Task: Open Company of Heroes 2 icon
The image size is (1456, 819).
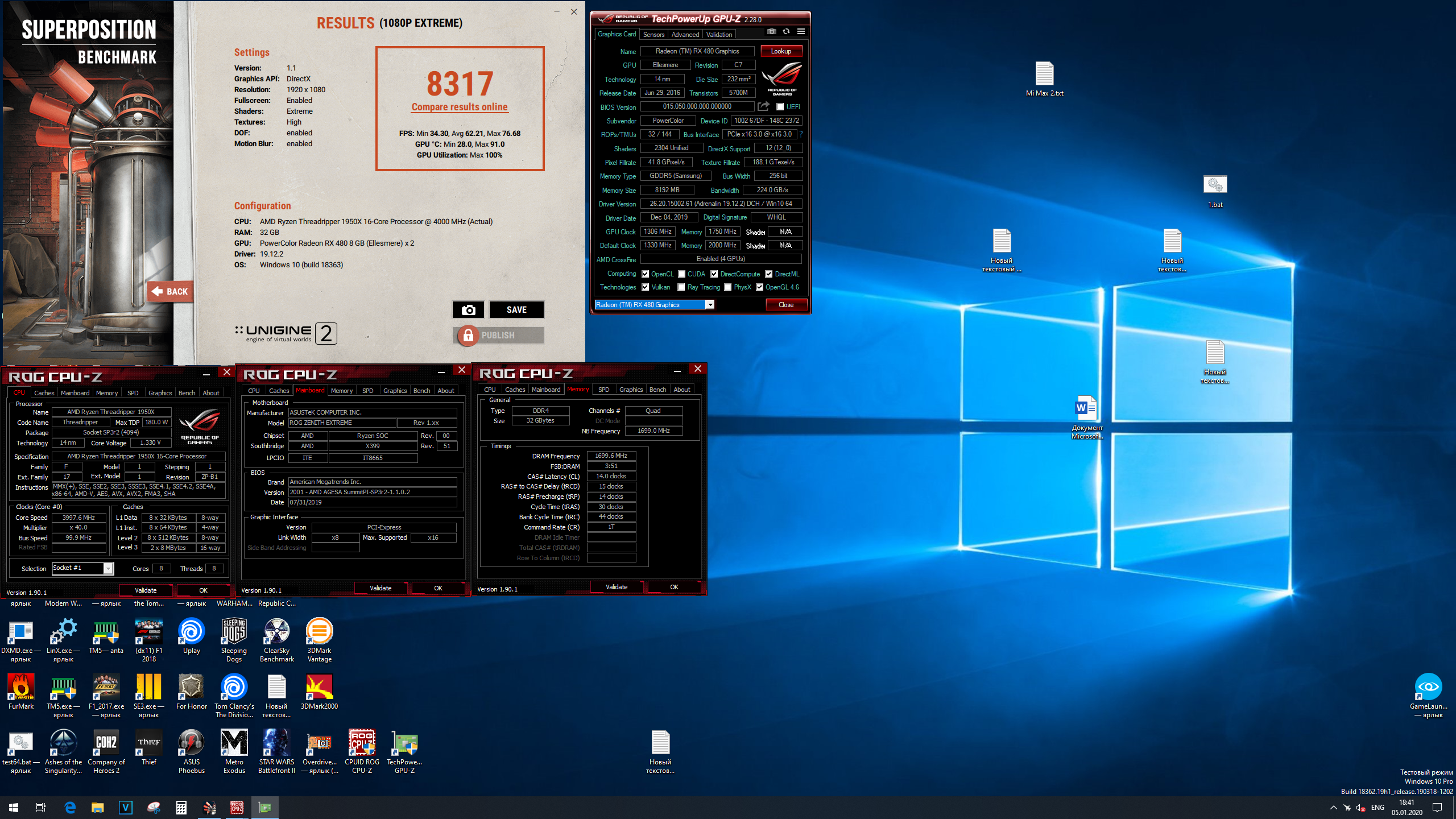Action: click(x=106, y=751)
